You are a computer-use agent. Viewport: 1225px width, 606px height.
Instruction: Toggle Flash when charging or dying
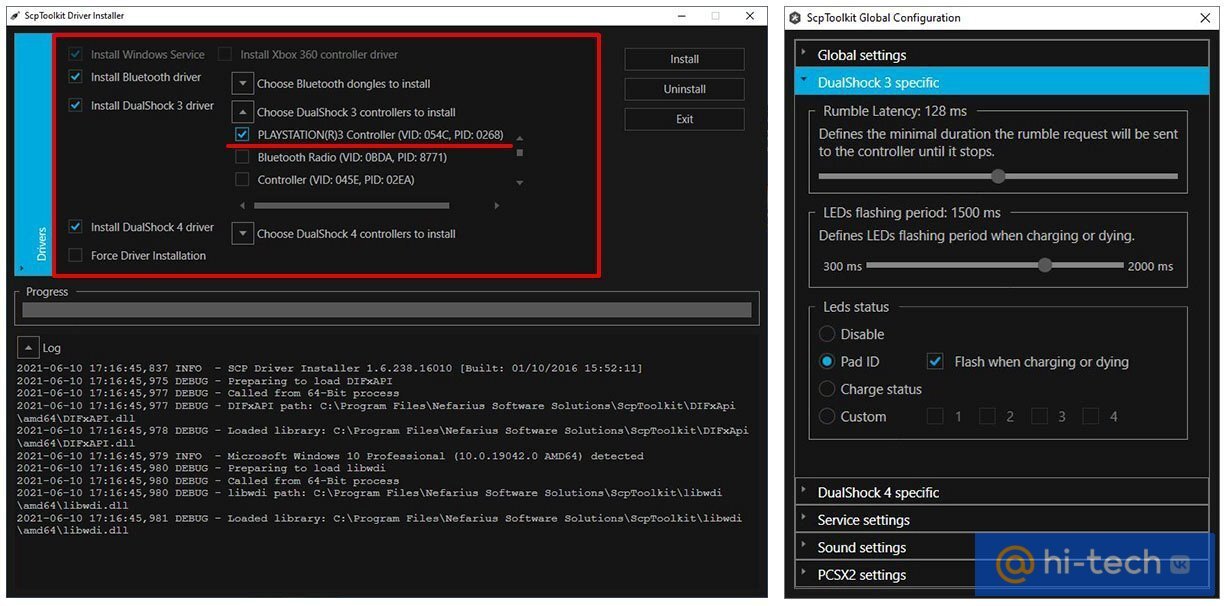pos(935,361)
